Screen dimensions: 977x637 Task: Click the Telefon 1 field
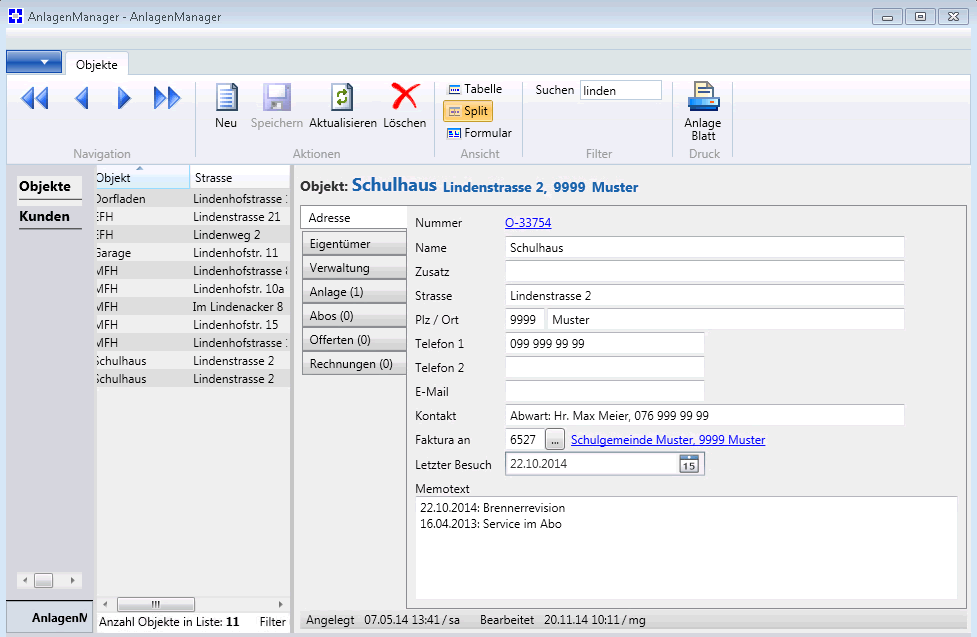(604, 343)
